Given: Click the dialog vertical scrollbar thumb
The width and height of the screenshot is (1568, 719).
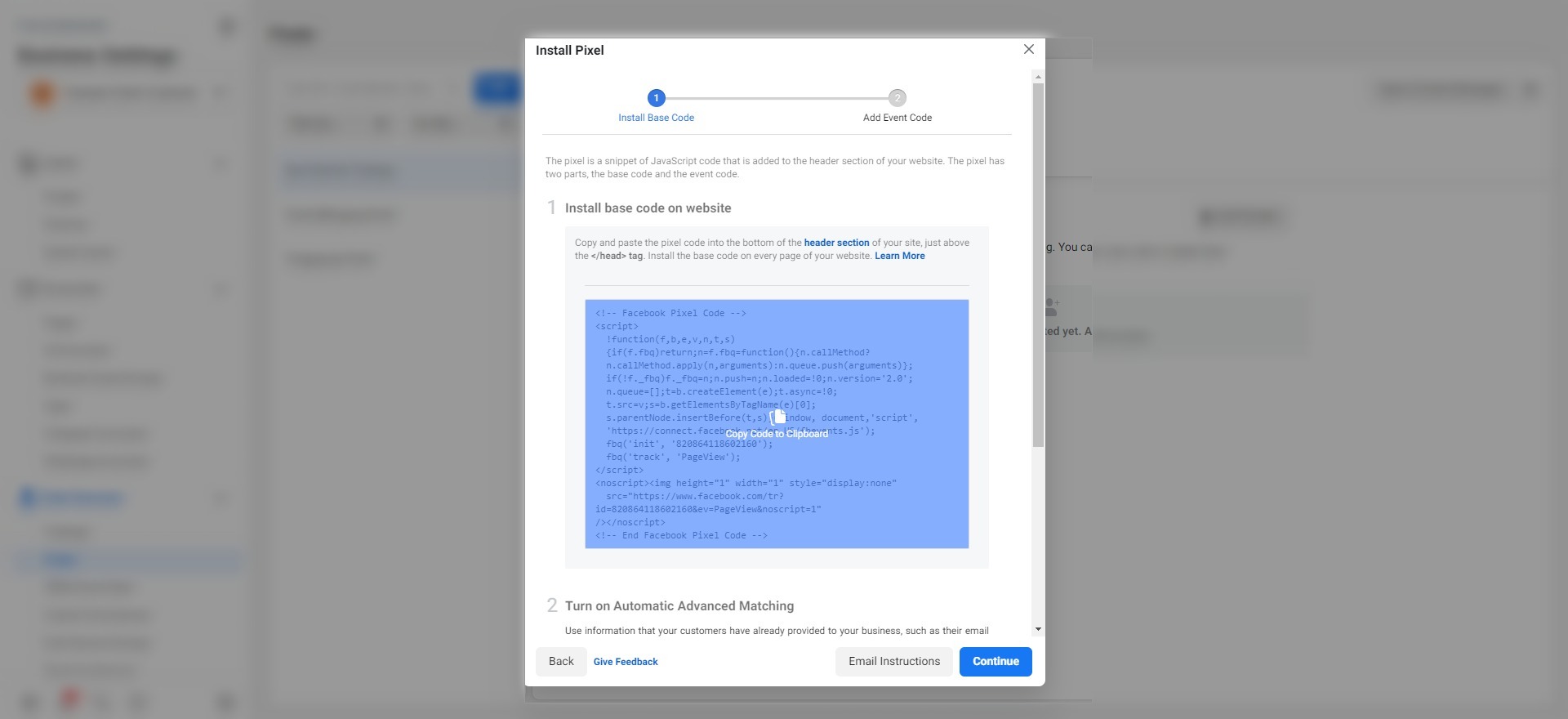Looking at the screenshot, I should [1038, 265].
